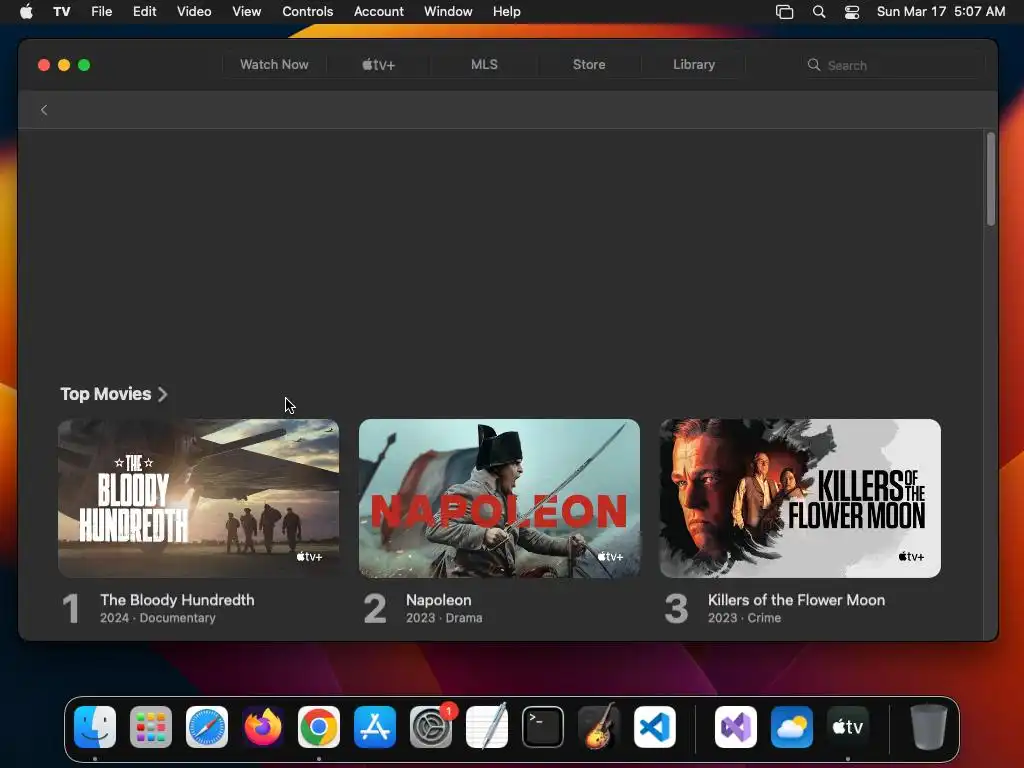Open the MLS tab
1024x768 pixels.
(484, 65)
